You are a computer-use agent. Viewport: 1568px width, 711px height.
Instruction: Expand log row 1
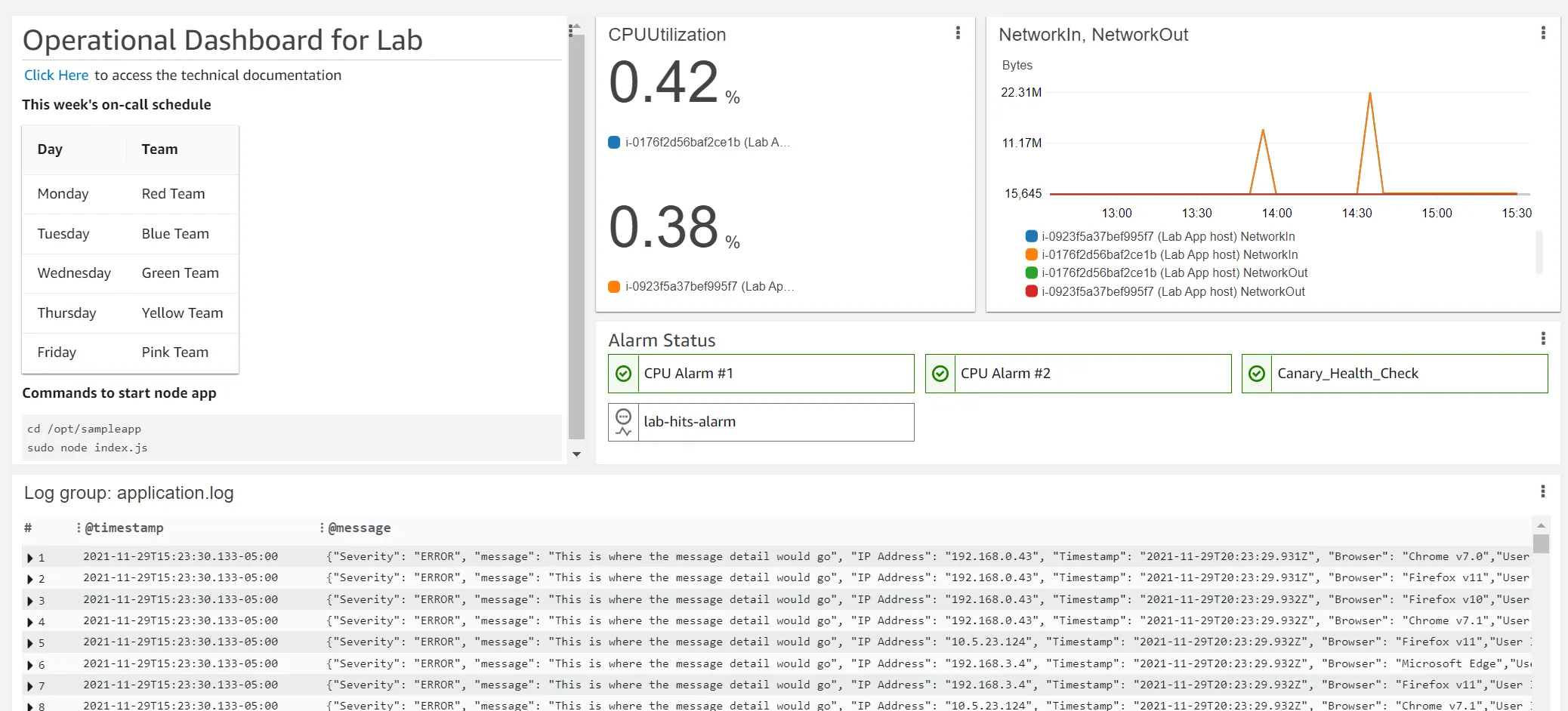(29, 558)
